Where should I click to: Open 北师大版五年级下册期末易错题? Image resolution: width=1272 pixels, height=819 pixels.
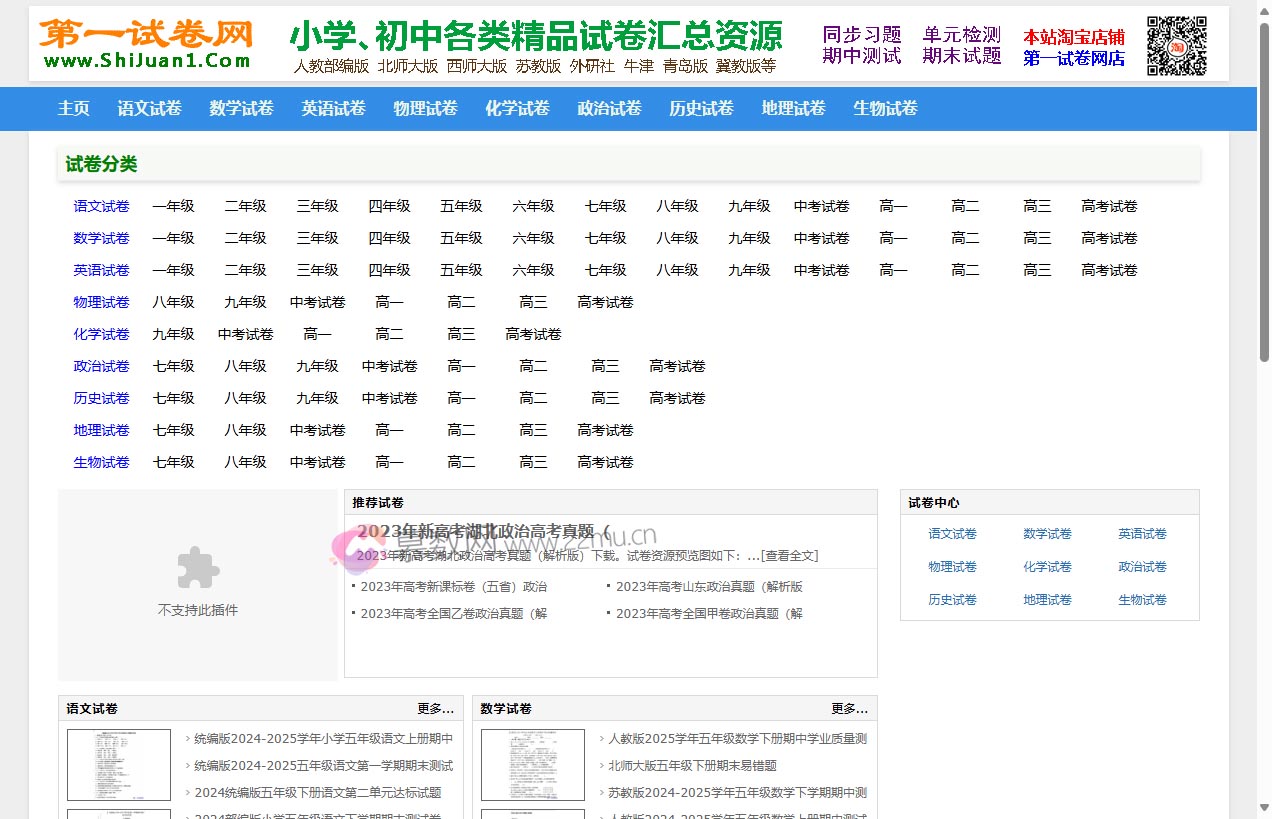click(x=697, y=765)
